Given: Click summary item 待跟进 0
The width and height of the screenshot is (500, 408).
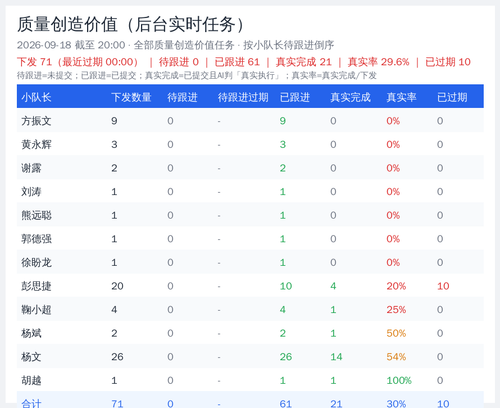Looking at the screenshot, I should (179, 62).
